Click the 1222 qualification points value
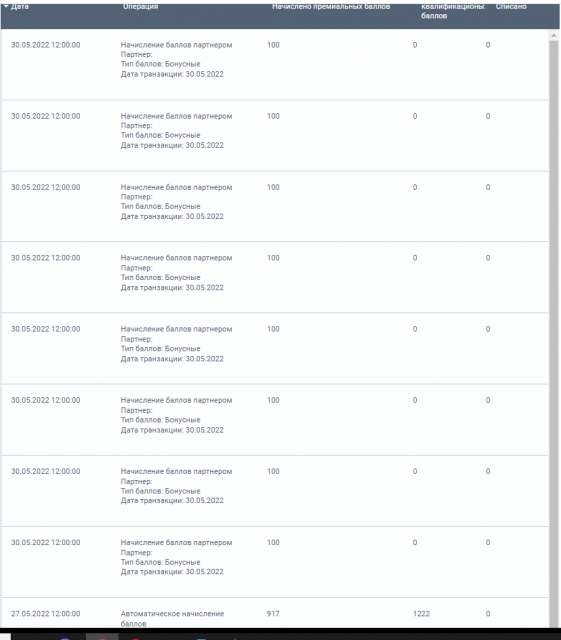The image size is (561, 640). 421,613
